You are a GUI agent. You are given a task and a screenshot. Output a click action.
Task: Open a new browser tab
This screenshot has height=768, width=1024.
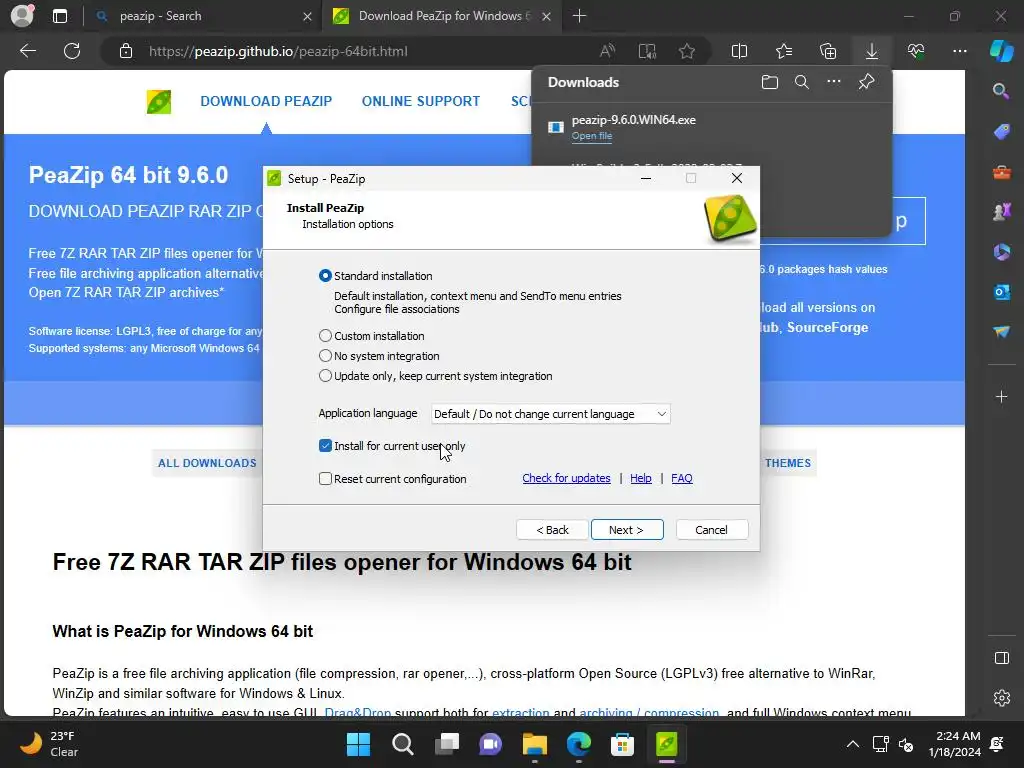[x=579, y=16]
